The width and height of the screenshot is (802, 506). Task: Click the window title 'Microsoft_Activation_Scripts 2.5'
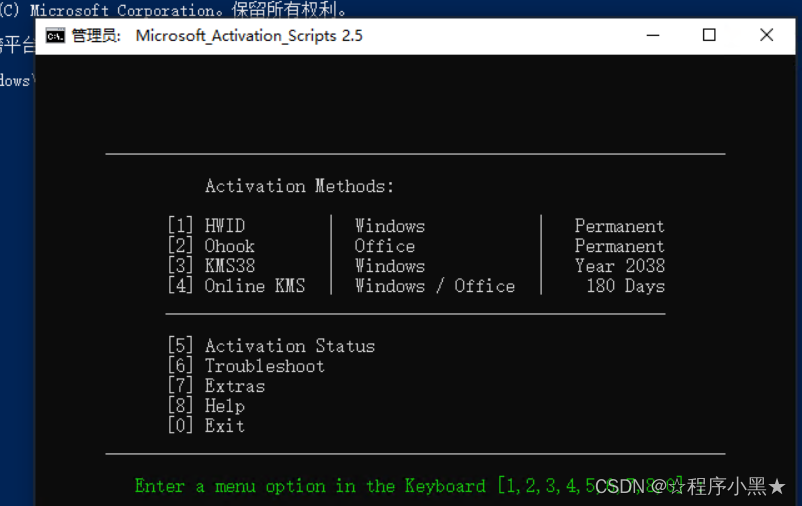tap(249, 36)
